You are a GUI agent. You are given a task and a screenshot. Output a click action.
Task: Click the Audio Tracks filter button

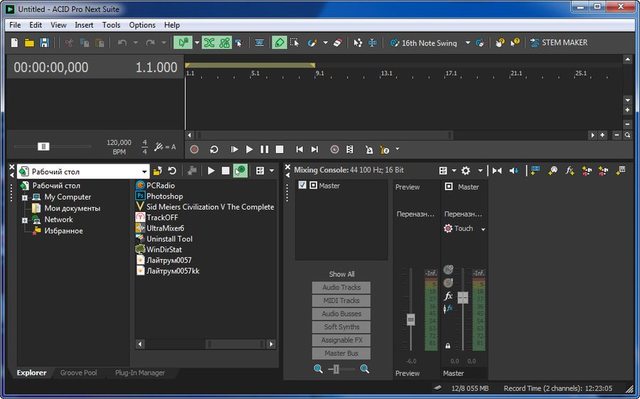pos(341,287)
